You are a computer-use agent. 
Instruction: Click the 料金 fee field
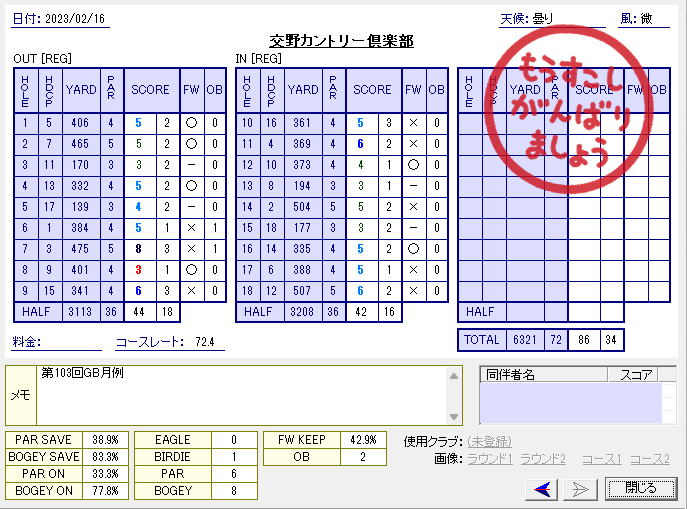(x=72, y=343)
